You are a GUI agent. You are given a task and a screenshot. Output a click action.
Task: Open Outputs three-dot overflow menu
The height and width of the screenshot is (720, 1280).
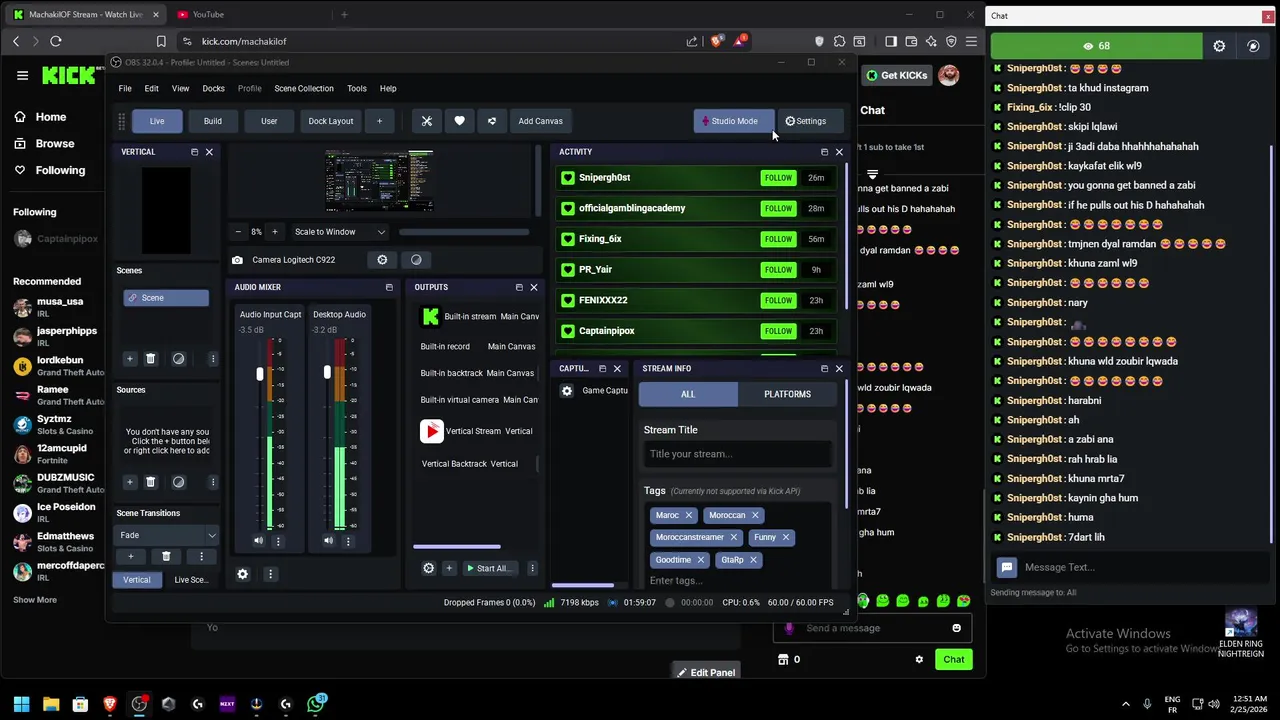coord(531,568)
